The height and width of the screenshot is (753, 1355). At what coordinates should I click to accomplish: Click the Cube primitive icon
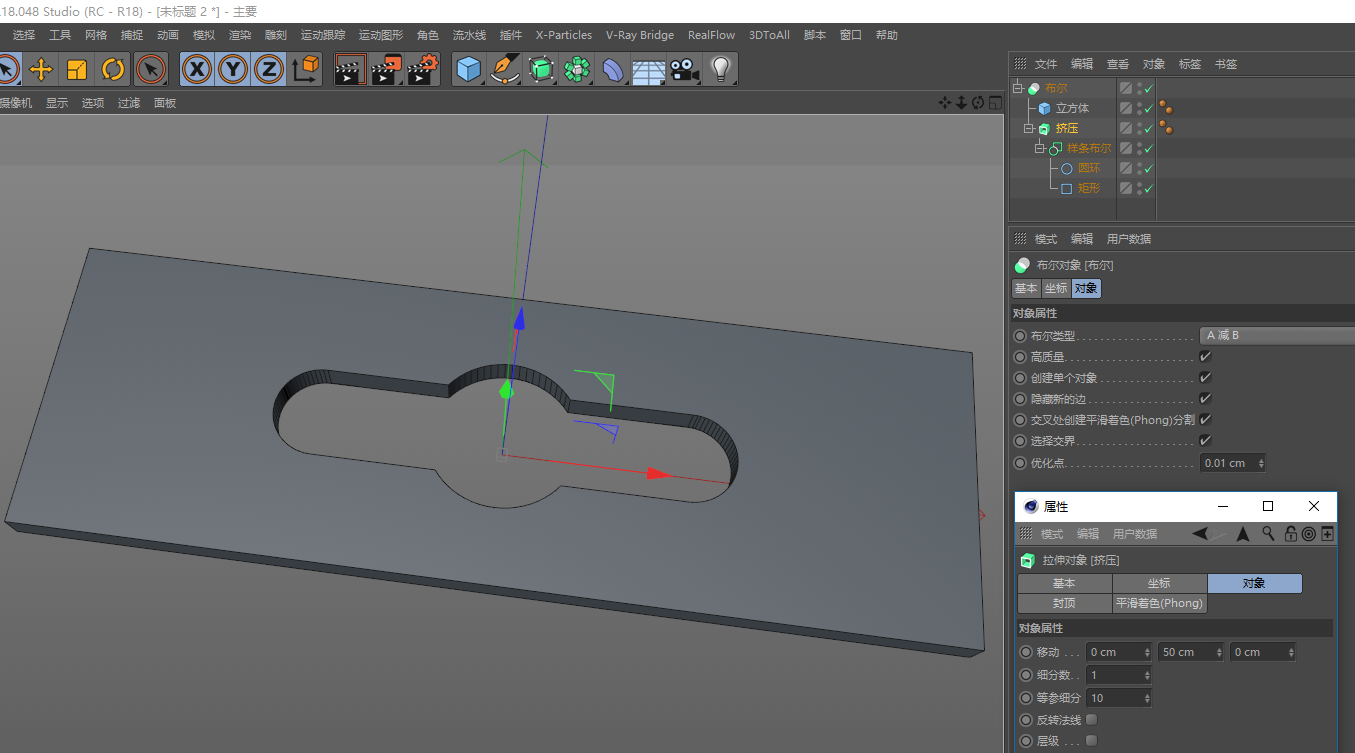[x=468, y=69]
